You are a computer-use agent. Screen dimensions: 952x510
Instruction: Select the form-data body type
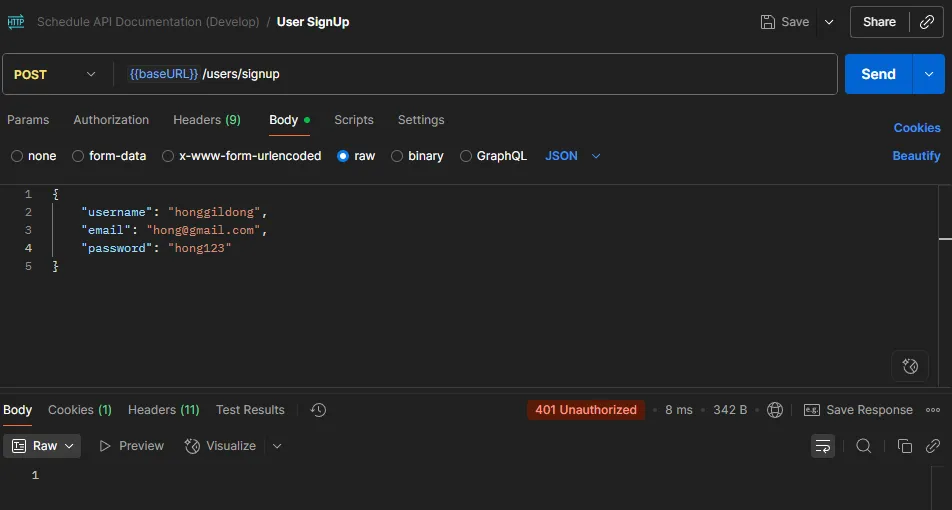(x=79, y=156)
